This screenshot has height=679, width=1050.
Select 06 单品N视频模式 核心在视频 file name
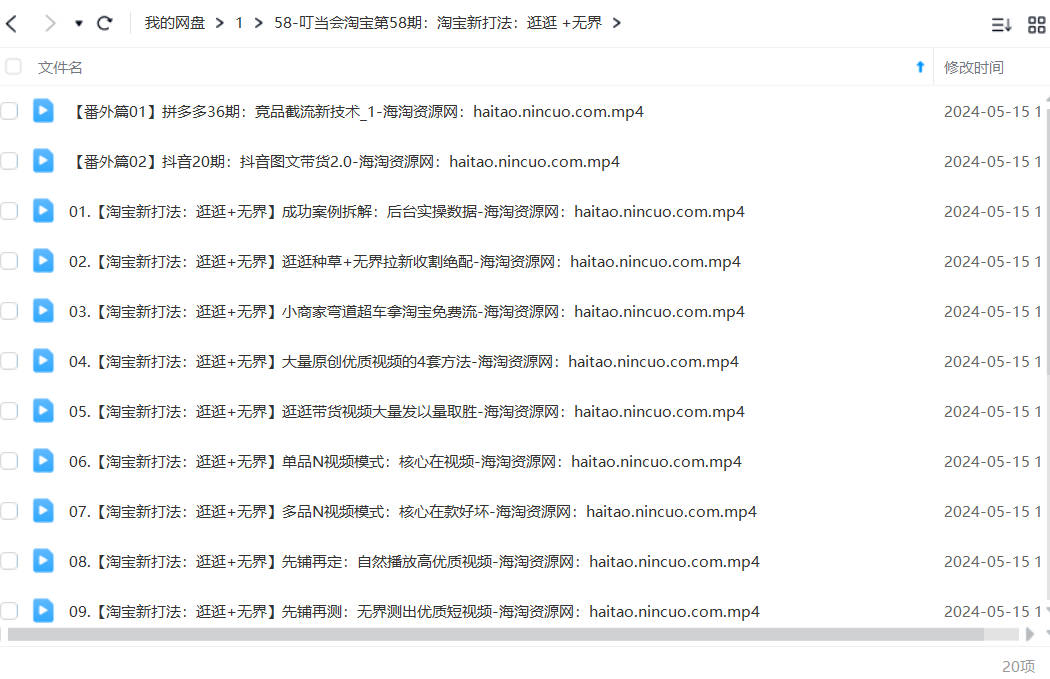pyautogui.click(x=405, y=462)
